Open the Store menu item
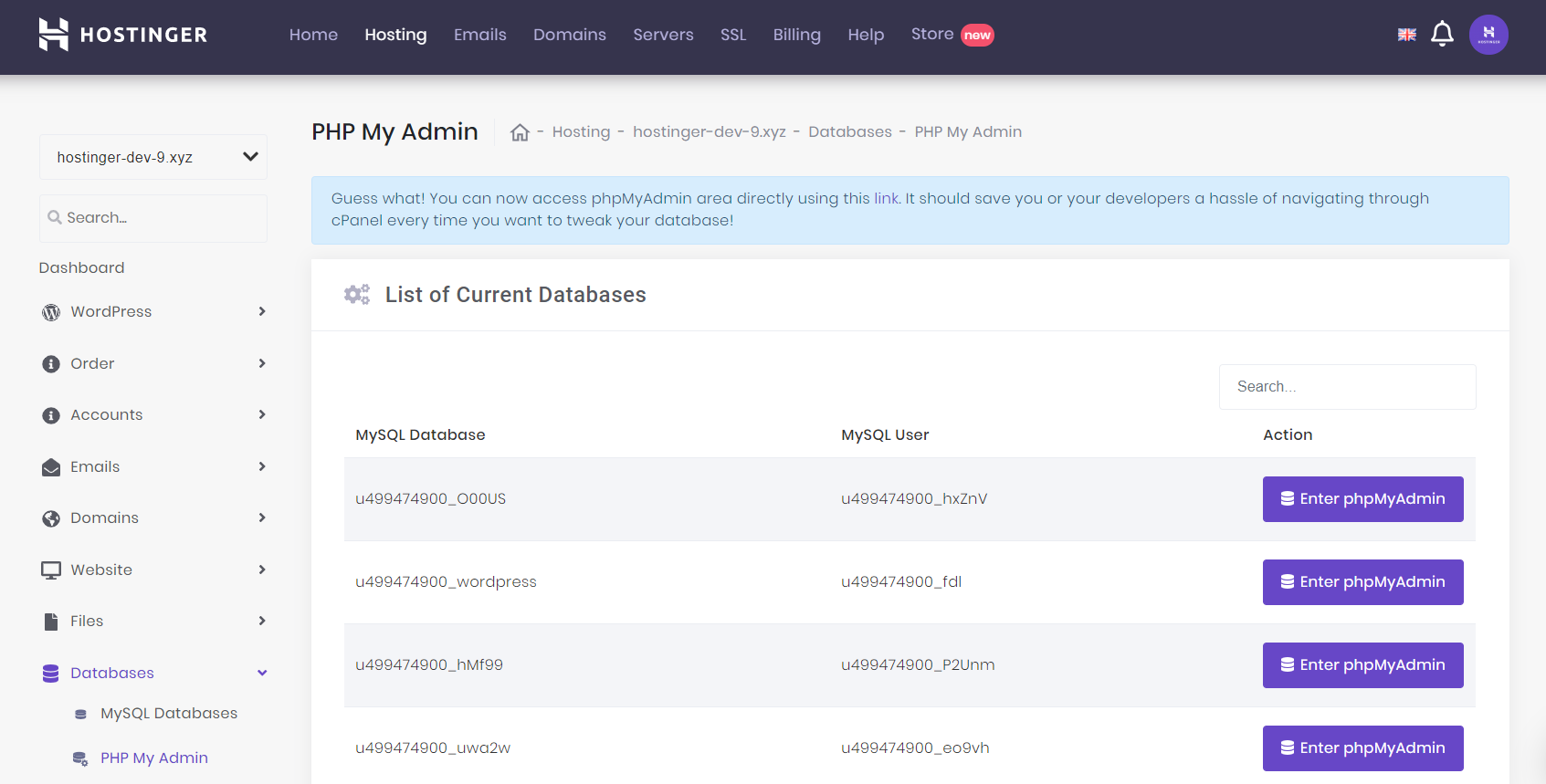The height and width of the screenshot is (784, 1546). click(932, 35)
